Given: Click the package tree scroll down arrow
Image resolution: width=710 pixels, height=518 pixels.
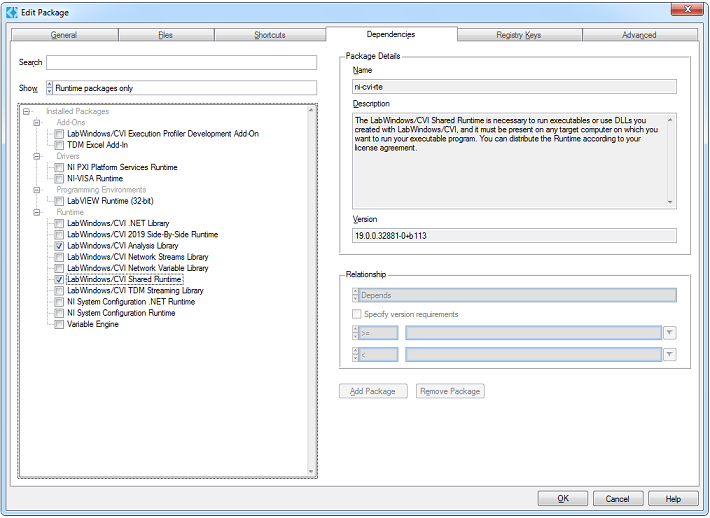Looking at the screenshot, I should pos(311,471).
